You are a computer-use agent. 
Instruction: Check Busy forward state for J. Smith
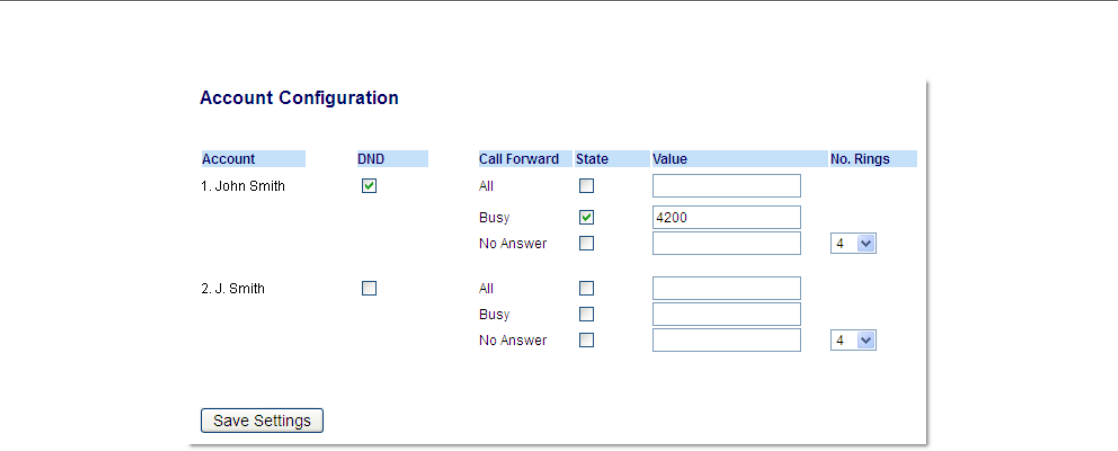click(587, 314)
